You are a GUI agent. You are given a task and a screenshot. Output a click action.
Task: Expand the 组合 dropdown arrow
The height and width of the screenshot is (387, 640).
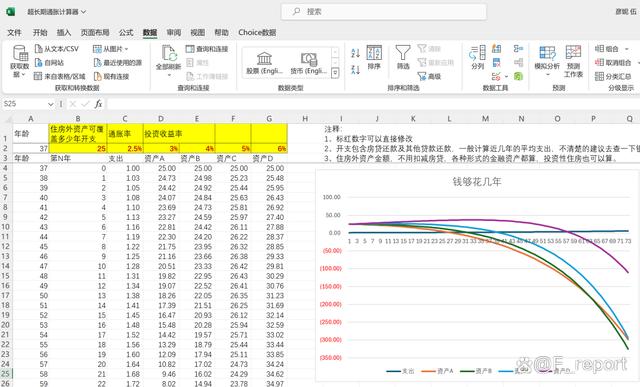tap(627, 49)
